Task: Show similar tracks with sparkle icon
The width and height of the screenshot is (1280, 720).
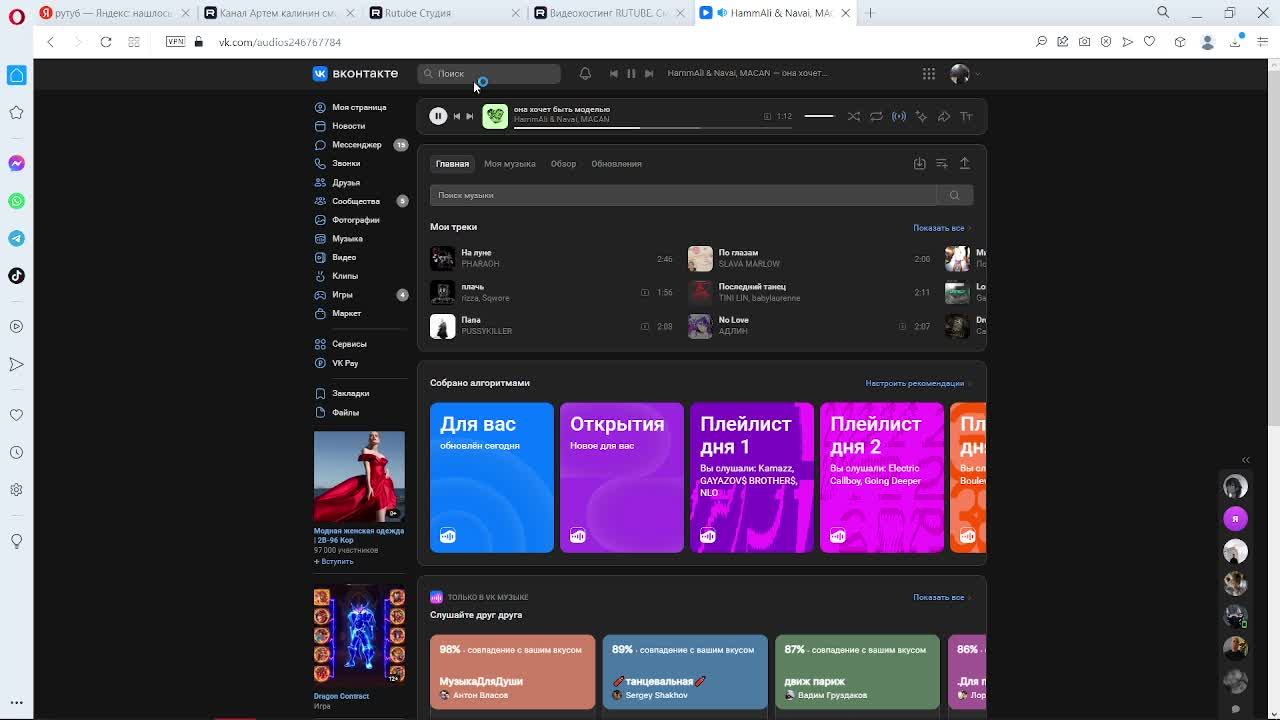Action: pos(921,116)
